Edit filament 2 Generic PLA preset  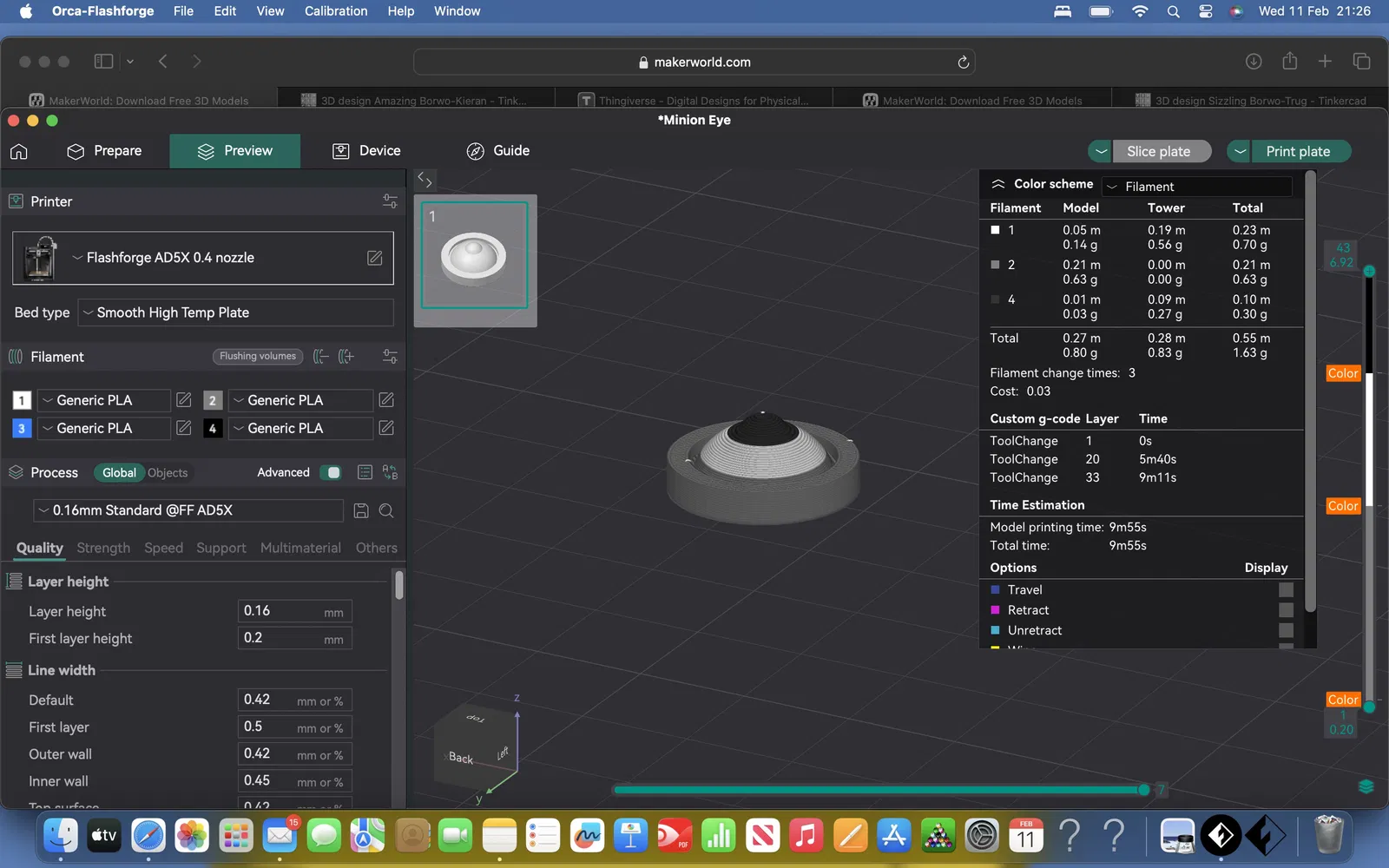coord(386,400)
